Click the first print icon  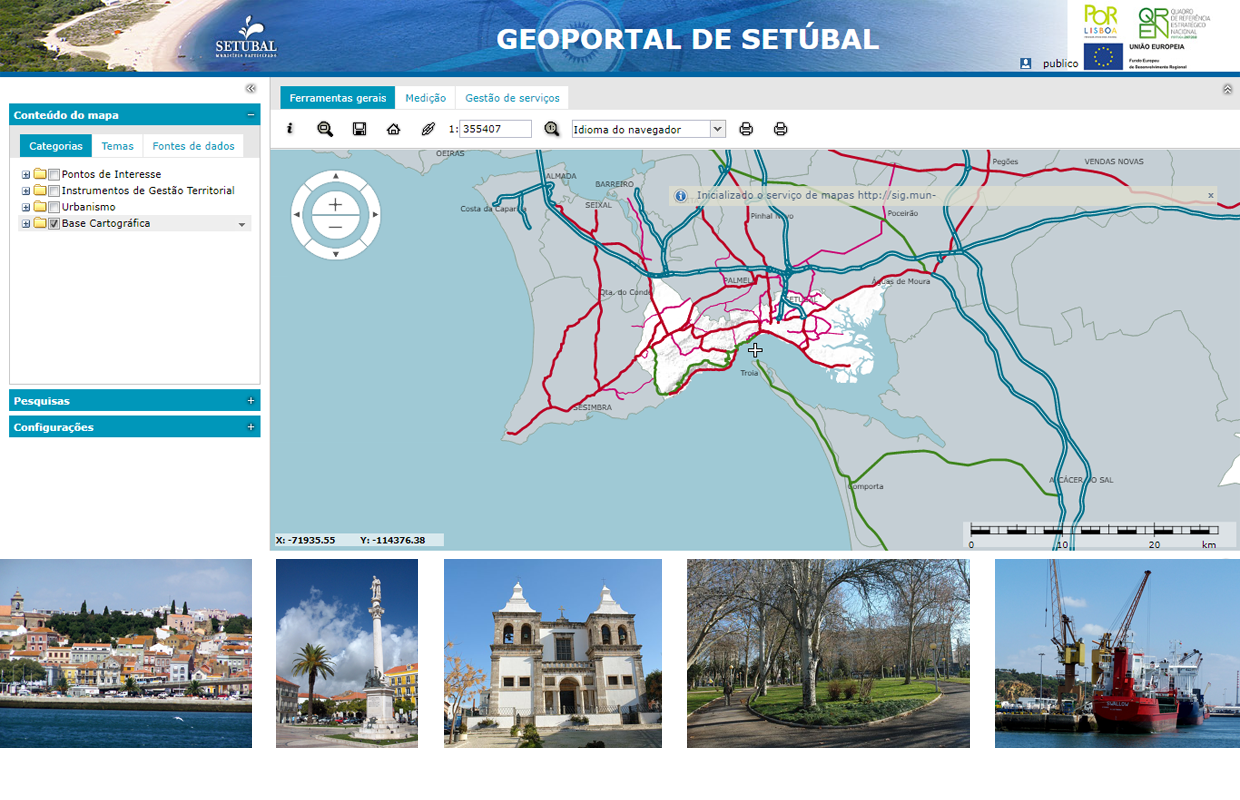pyautogui.click(x=747, y=128)
